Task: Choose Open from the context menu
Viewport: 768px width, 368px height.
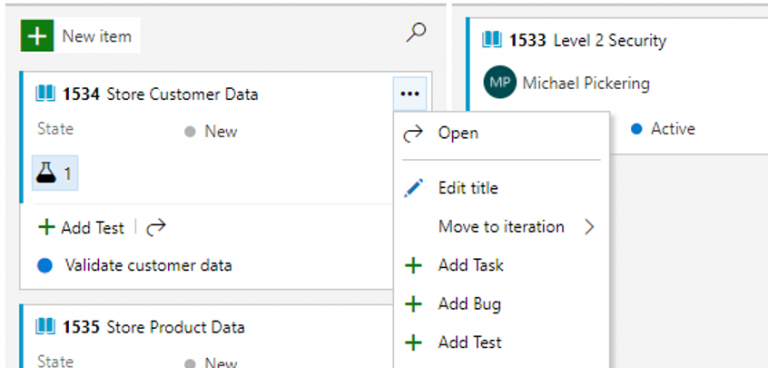Action: [501, 133]
